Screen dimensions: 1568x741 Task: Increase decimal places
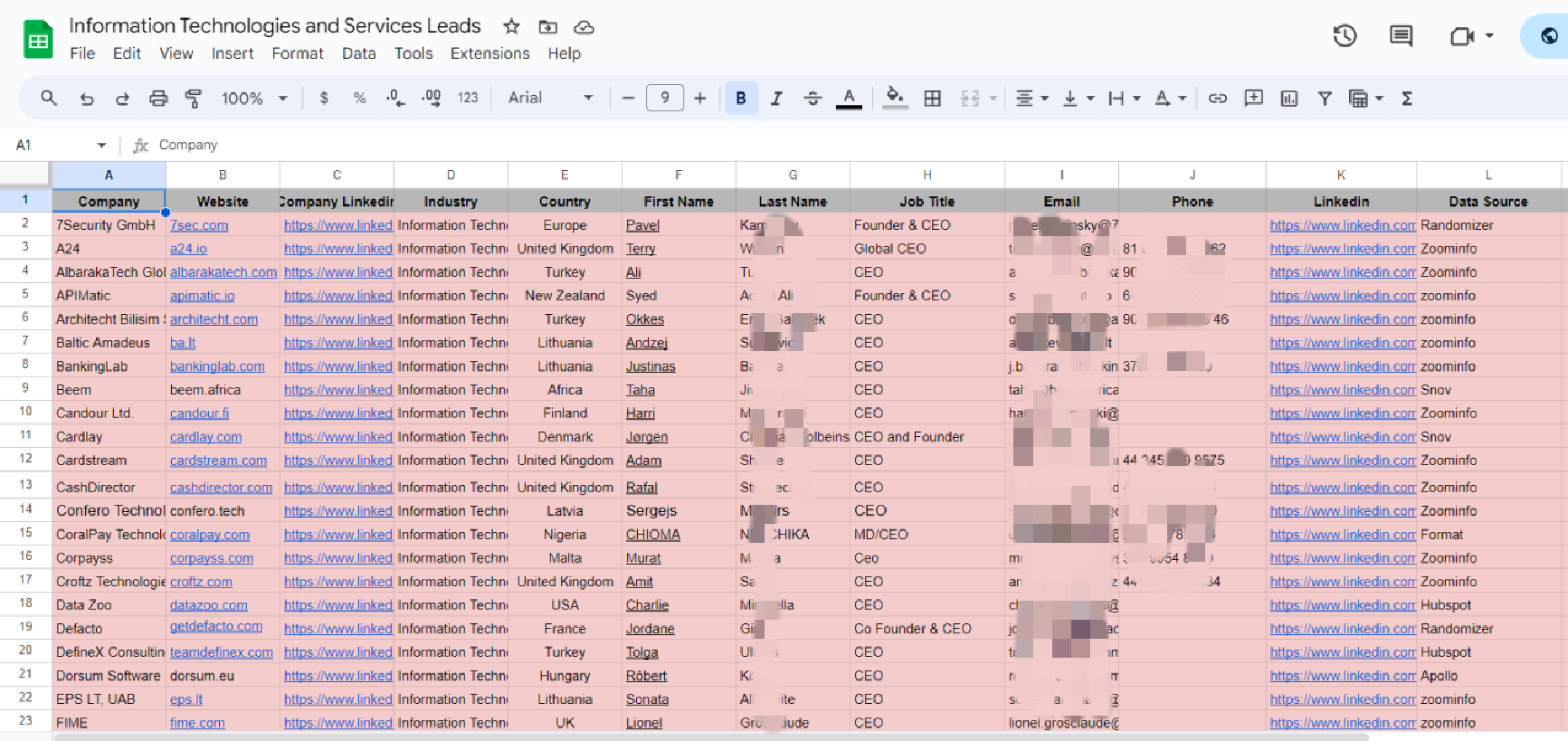(x=432, y=98)
